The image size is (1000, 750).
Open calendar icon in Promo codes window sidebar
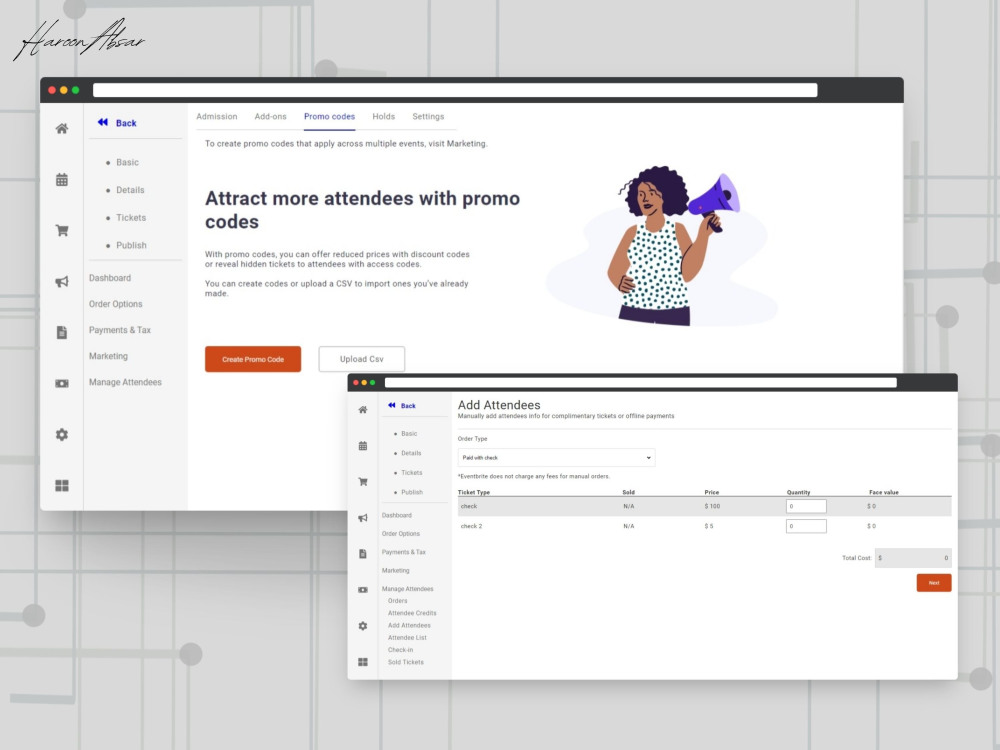[x=62, y=179]
